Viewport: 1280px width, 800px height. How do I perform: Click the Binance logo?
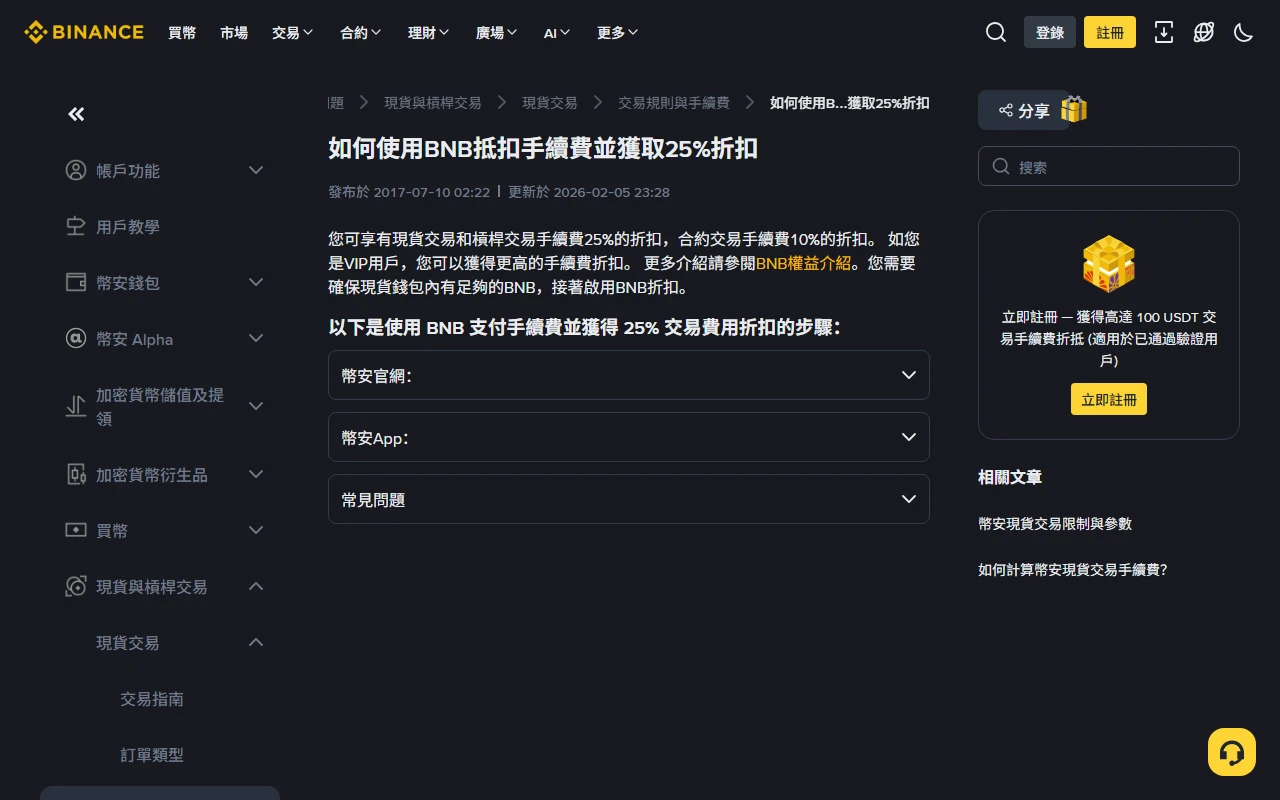(x=84, y=32)
